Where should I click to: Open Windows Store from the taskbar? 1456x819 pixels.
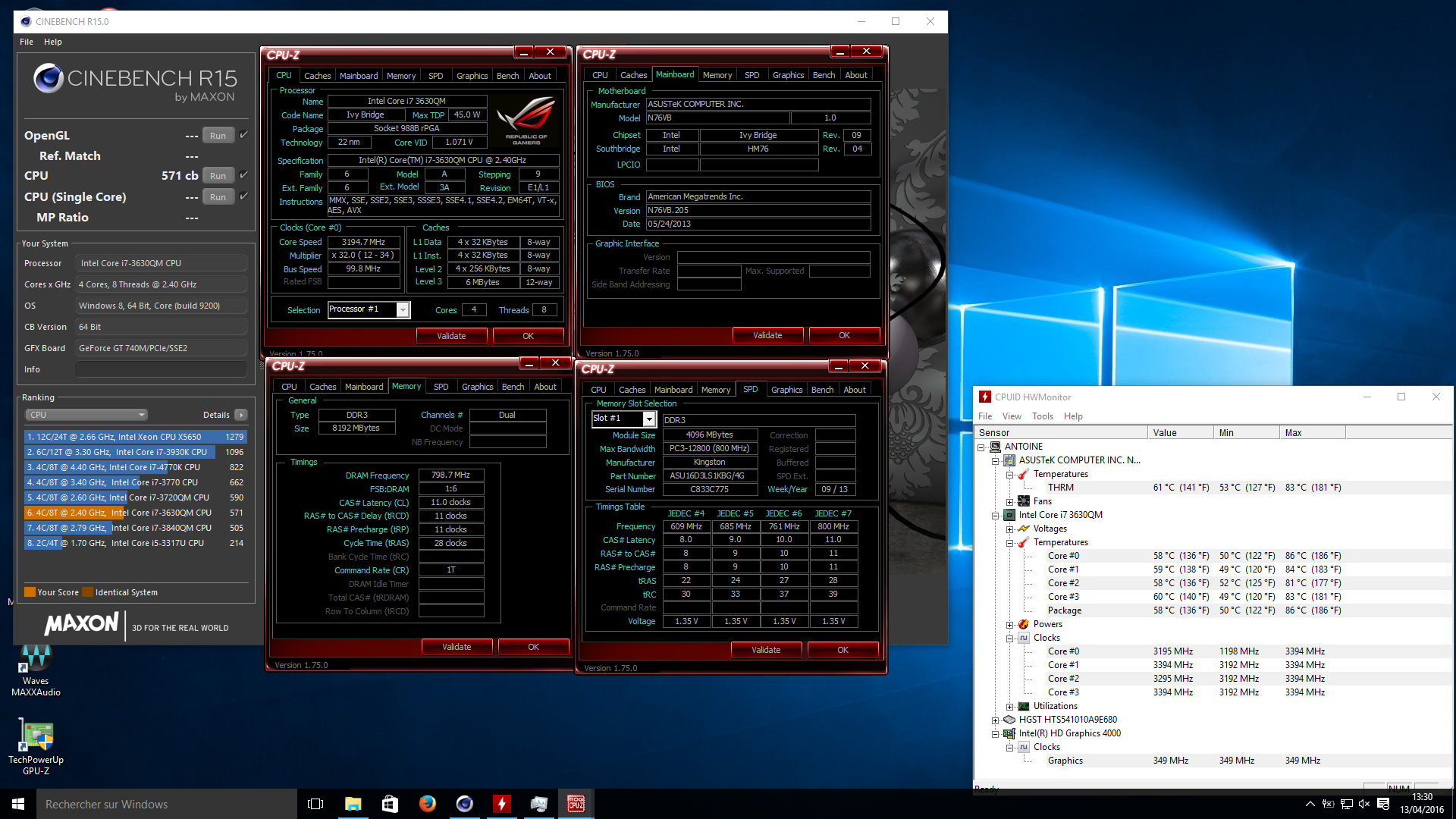pyautogui.click(x=390, y=804)
